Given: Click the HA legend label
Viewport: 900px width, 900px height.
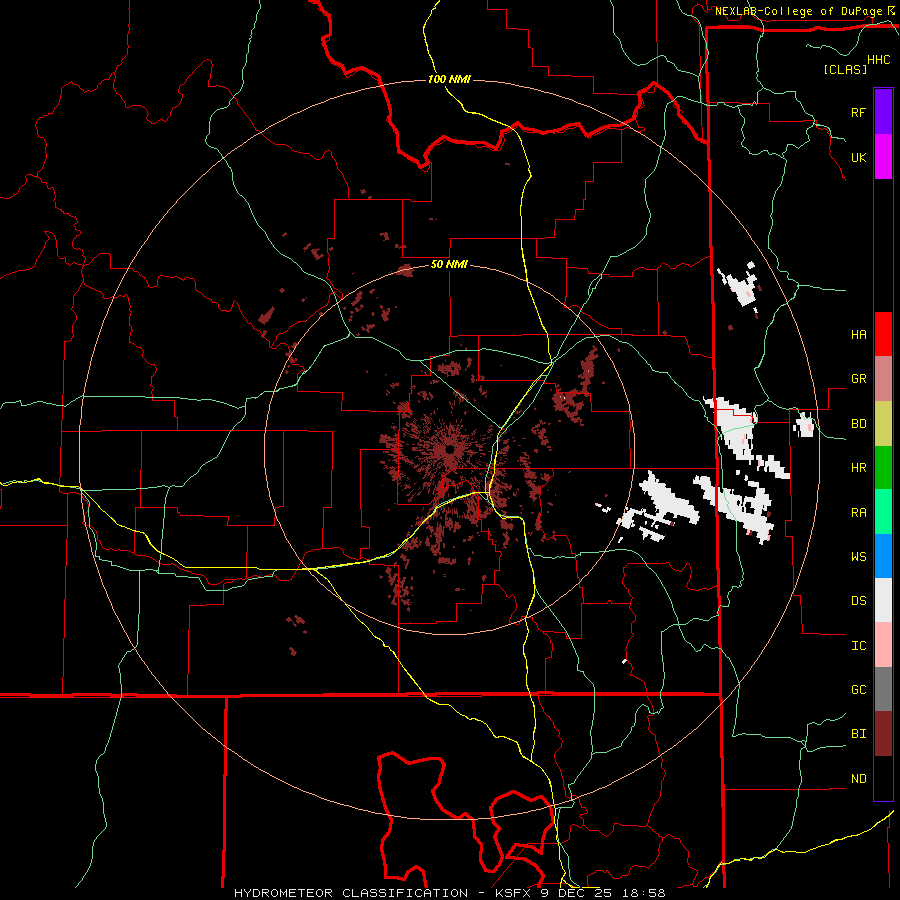Looking at the screenshot, I should click(858, 335).
